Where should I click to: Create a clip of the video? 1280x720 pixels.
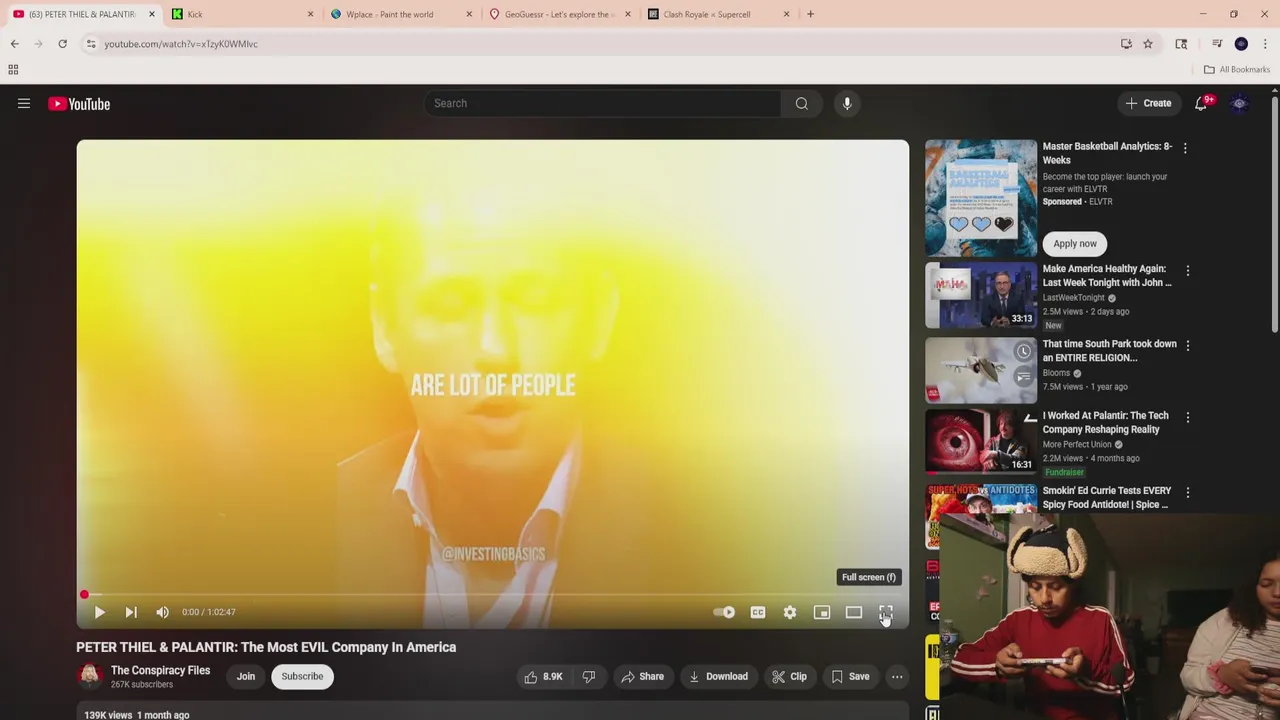(789, 677)
